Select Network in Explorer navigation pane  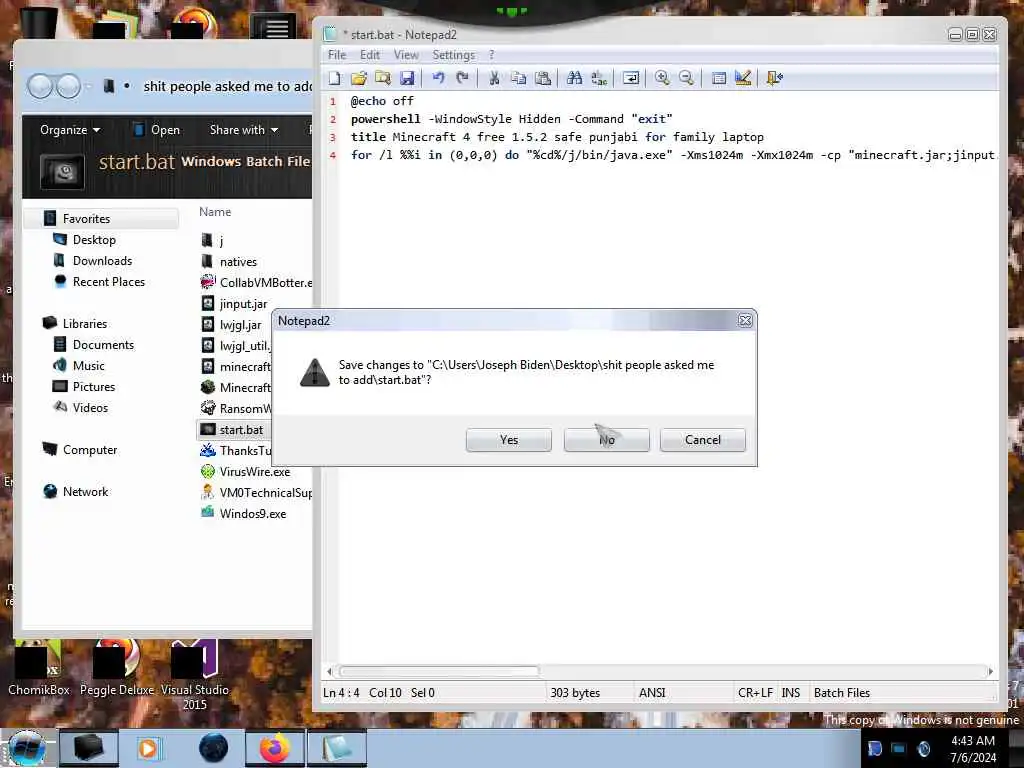(x=85, y=492)
